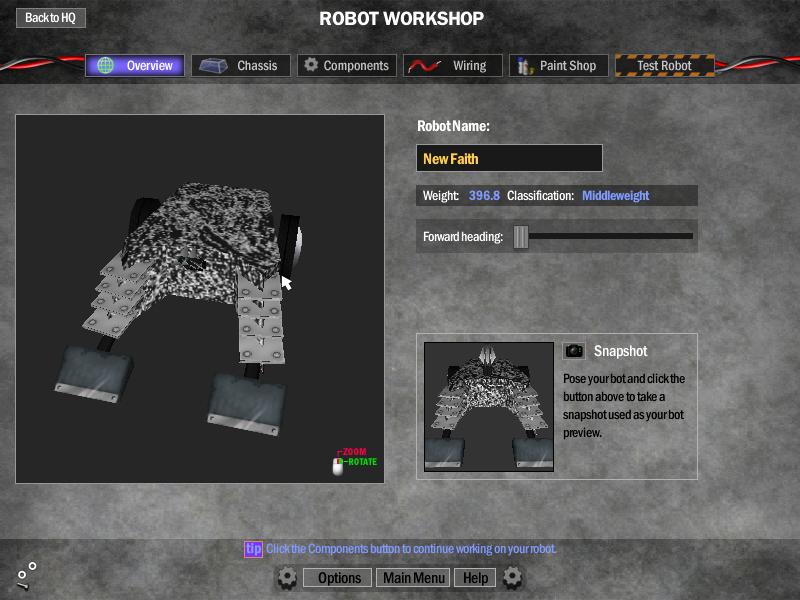Viewport: 800px width, 600px height.
Task: Launch Test Robot mode
Action: (665, 66)
